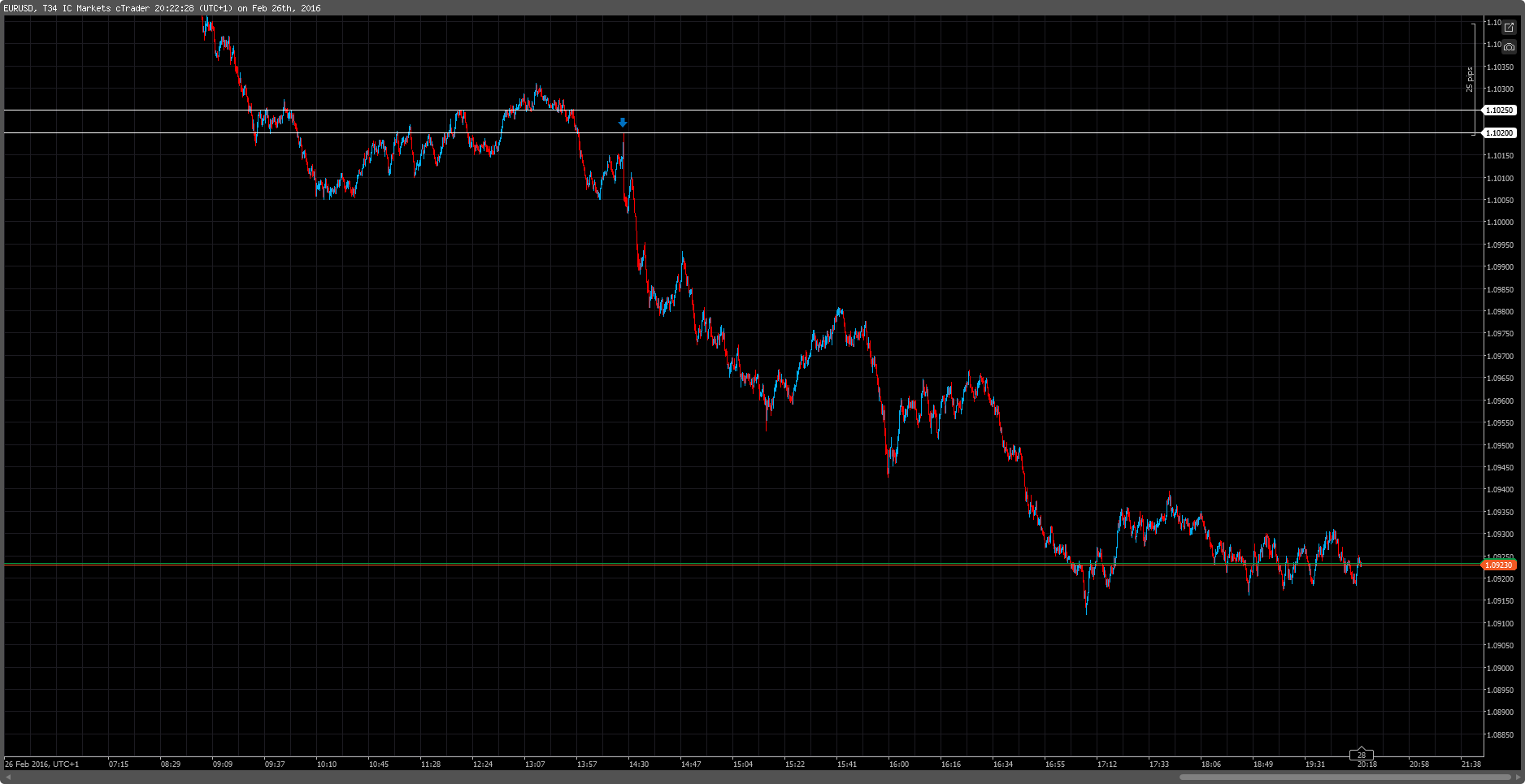Select the 1.10200 horizontal line price tag
Image resolution: width=1525 pixels, height=784 pixels.
(x=1500, y=133)
